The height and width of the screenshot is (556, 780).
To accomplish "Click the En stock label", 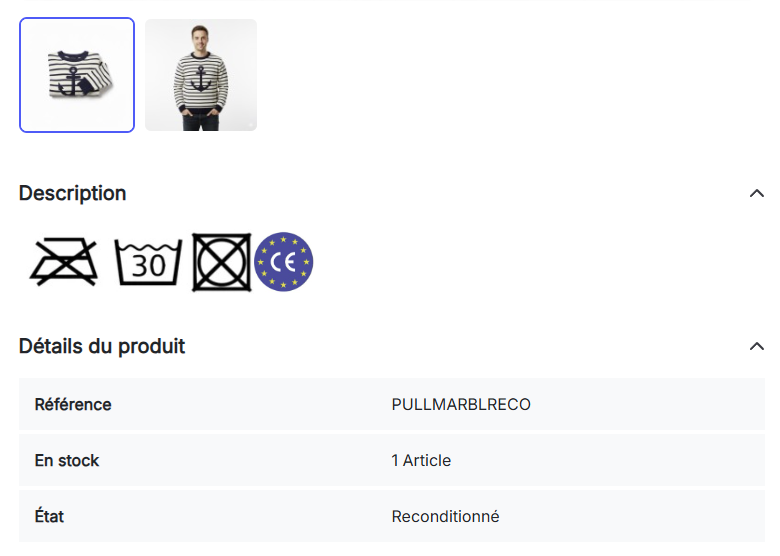I will [x=67, y=461].
